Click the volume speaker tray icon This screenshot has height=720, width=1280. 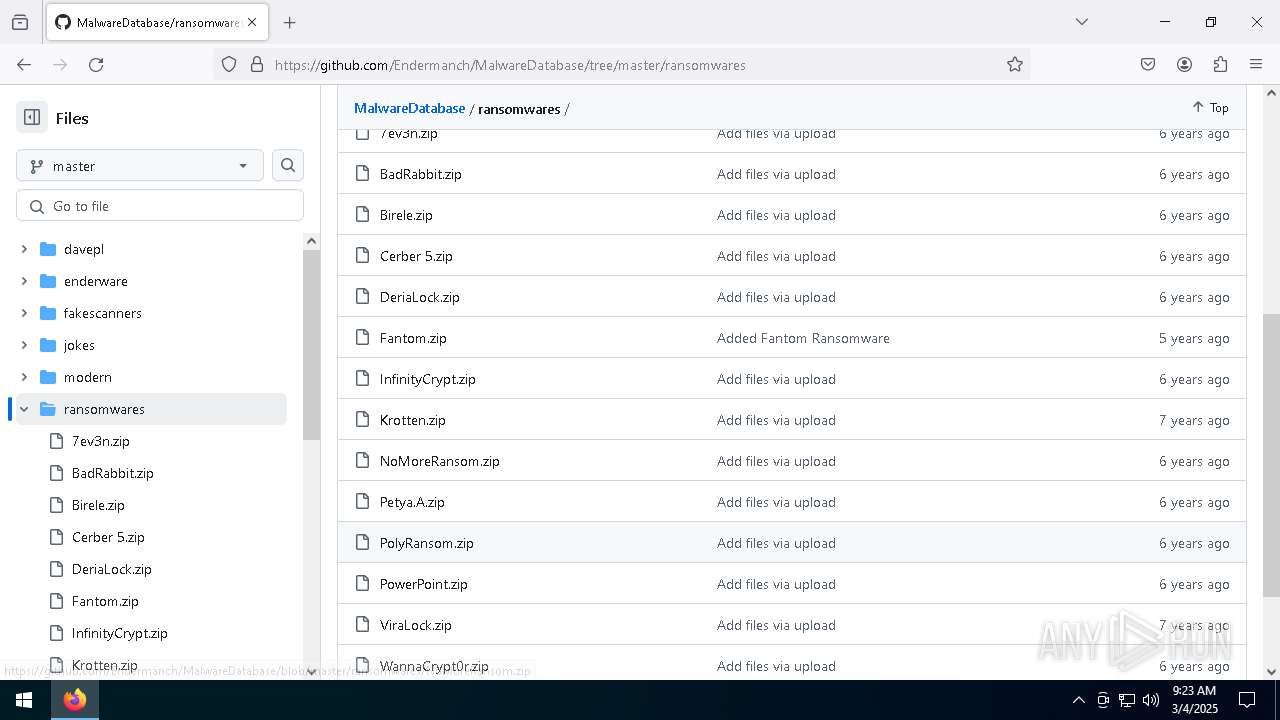1151,700
